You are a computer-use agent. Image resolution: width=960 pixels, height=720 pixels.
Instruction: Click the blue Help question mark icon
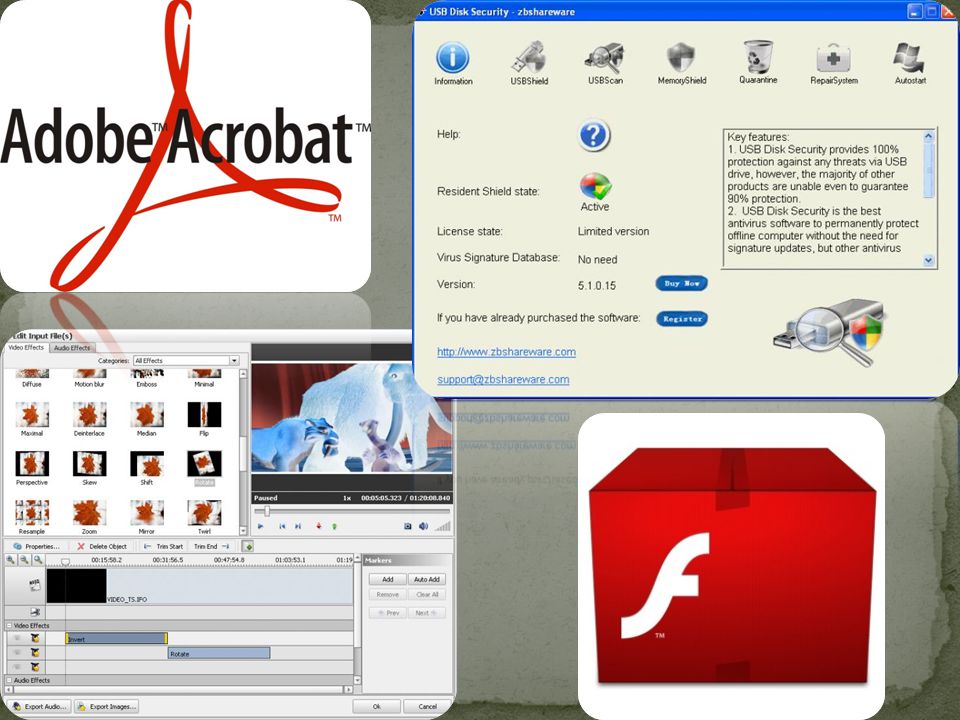coord(593,135)
